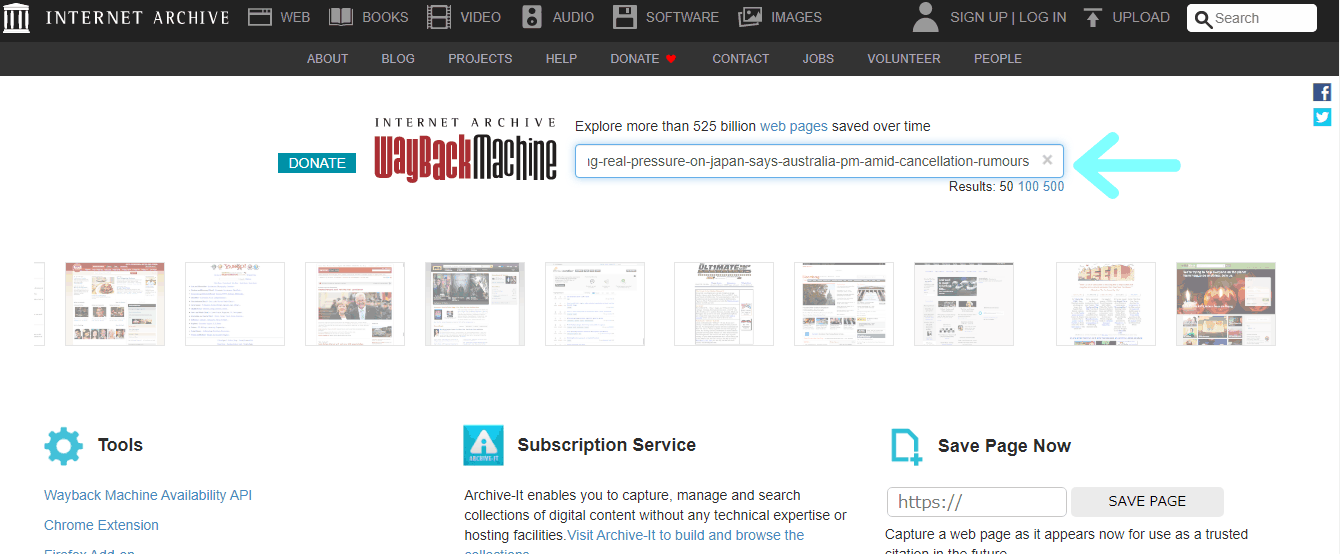This screenshot has width=1340, height=554.
Task: Open the PEOPLE link
Action: point(998,59)
